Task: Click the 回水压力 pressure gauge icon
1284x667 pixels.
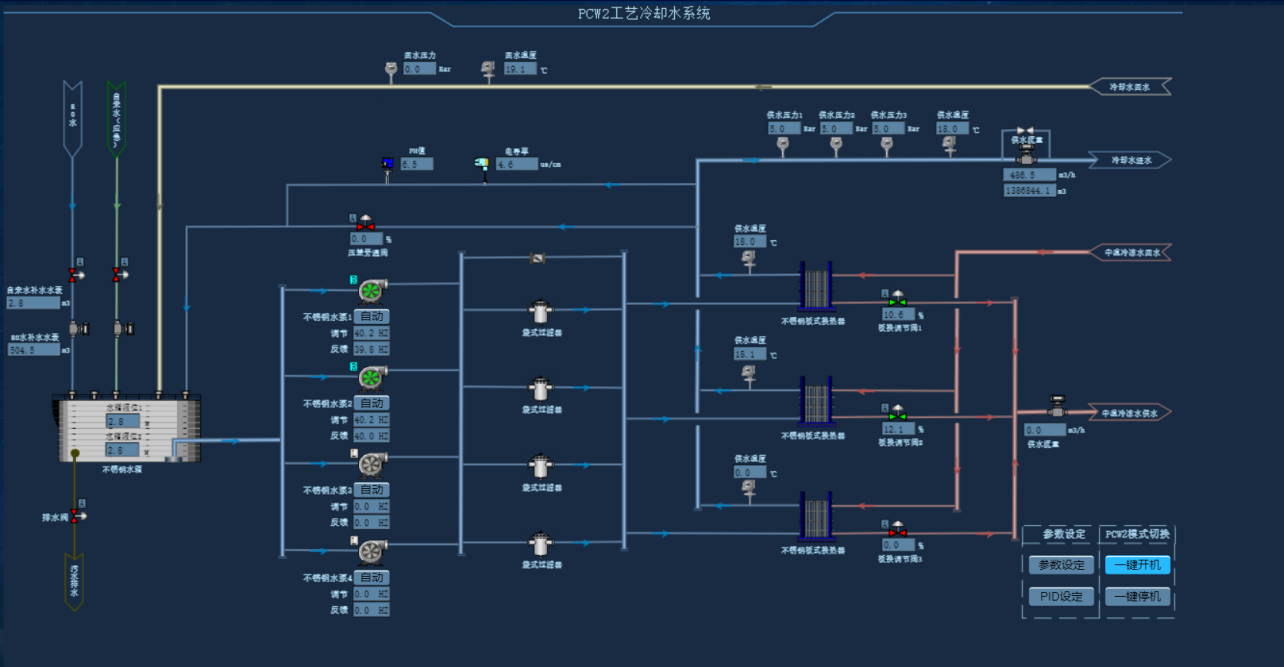Action: pyautogui.click(x=392, y=70)
